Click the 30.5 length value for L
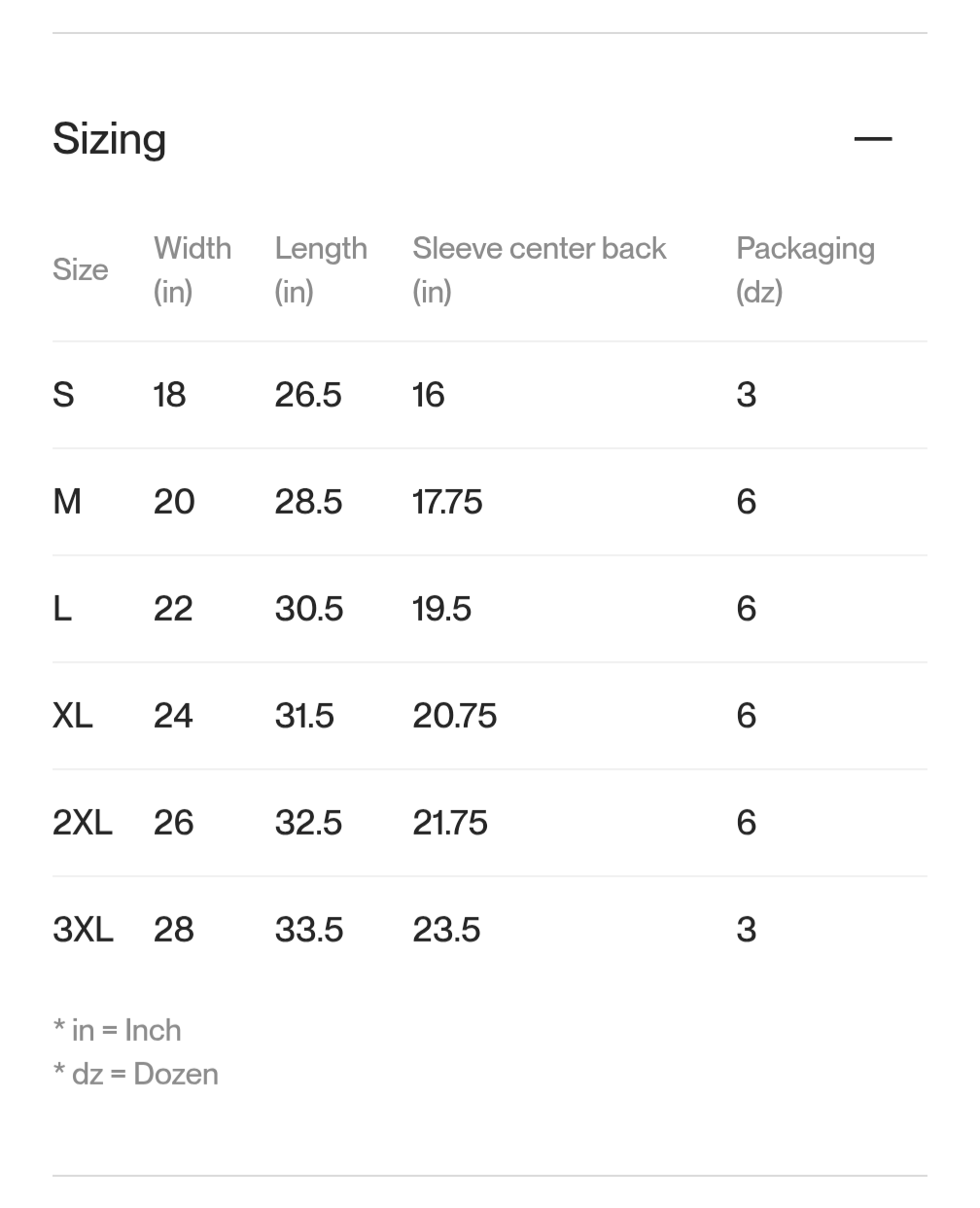Viewport: 980px width, 1208px height. point(309,609)
